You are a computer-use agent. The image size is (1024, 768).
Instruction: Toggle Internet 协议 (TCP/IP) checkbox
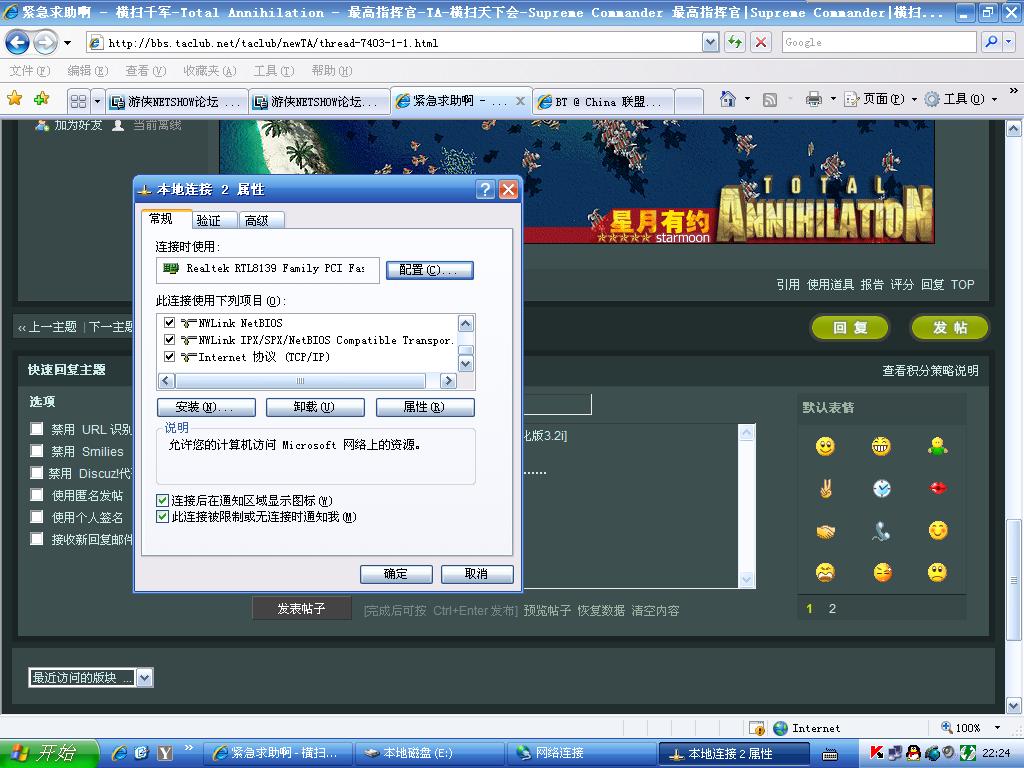click(x=169, y=357)
